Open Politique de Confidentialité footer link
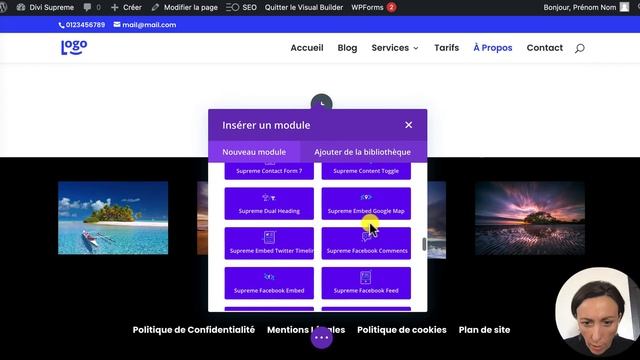The height and width of the screenshot is (360, 640). (193, 330)
